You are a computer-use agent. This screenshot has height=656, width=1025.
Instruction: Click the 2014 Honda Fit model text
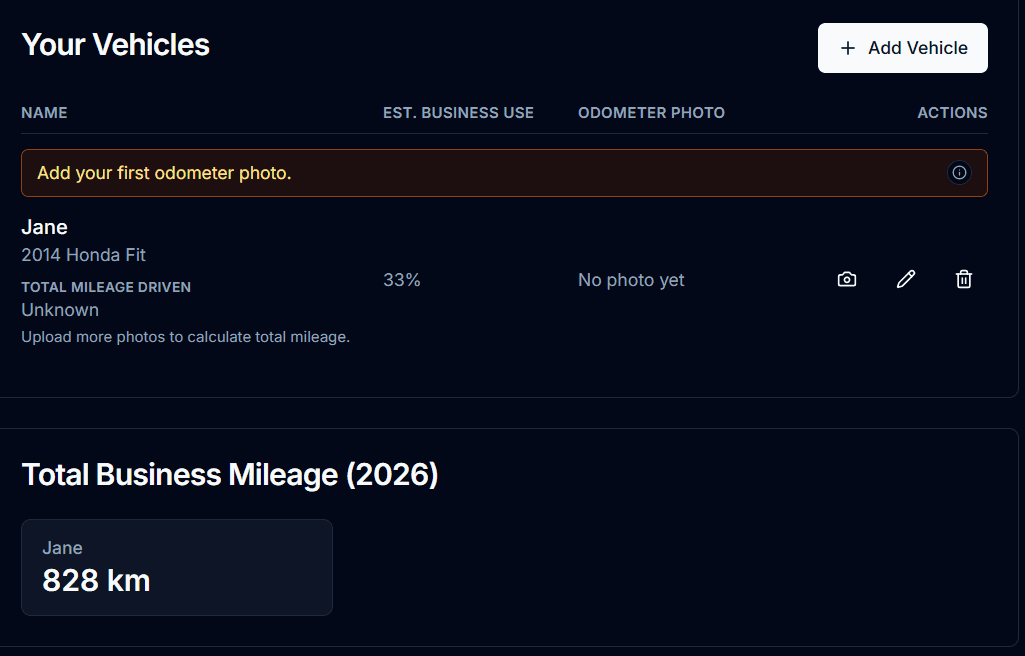point(84,255)
